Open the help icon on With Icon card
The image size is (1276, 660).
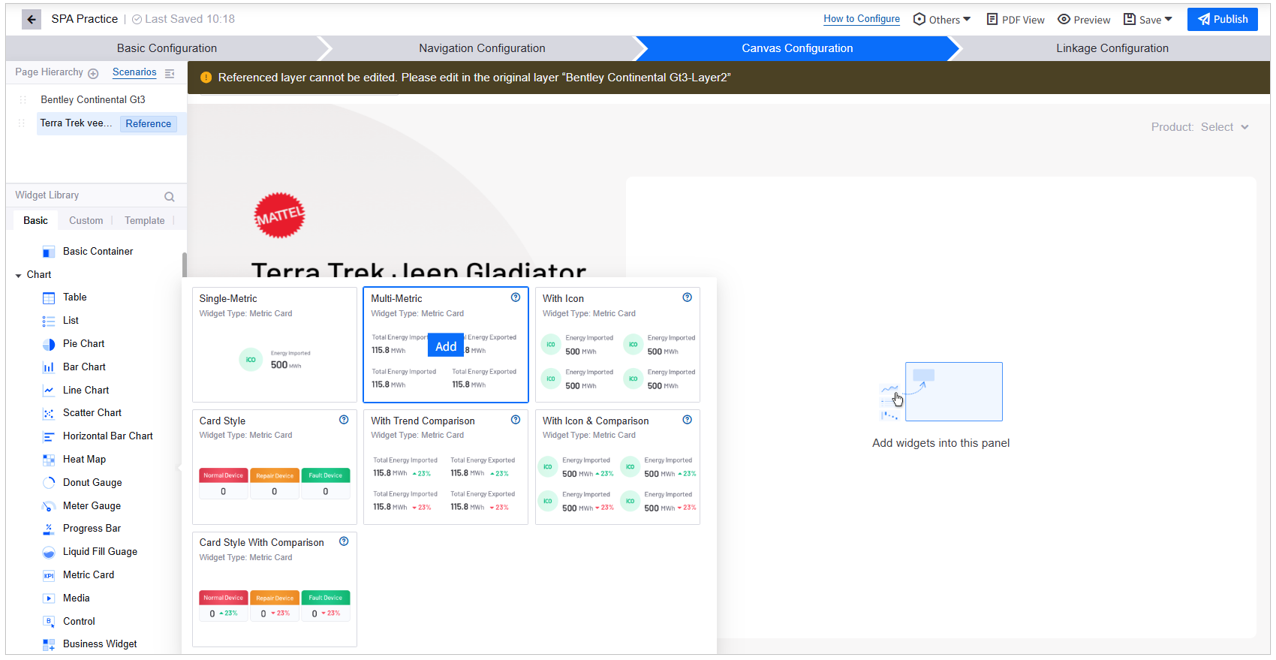(x=687, y=298)
